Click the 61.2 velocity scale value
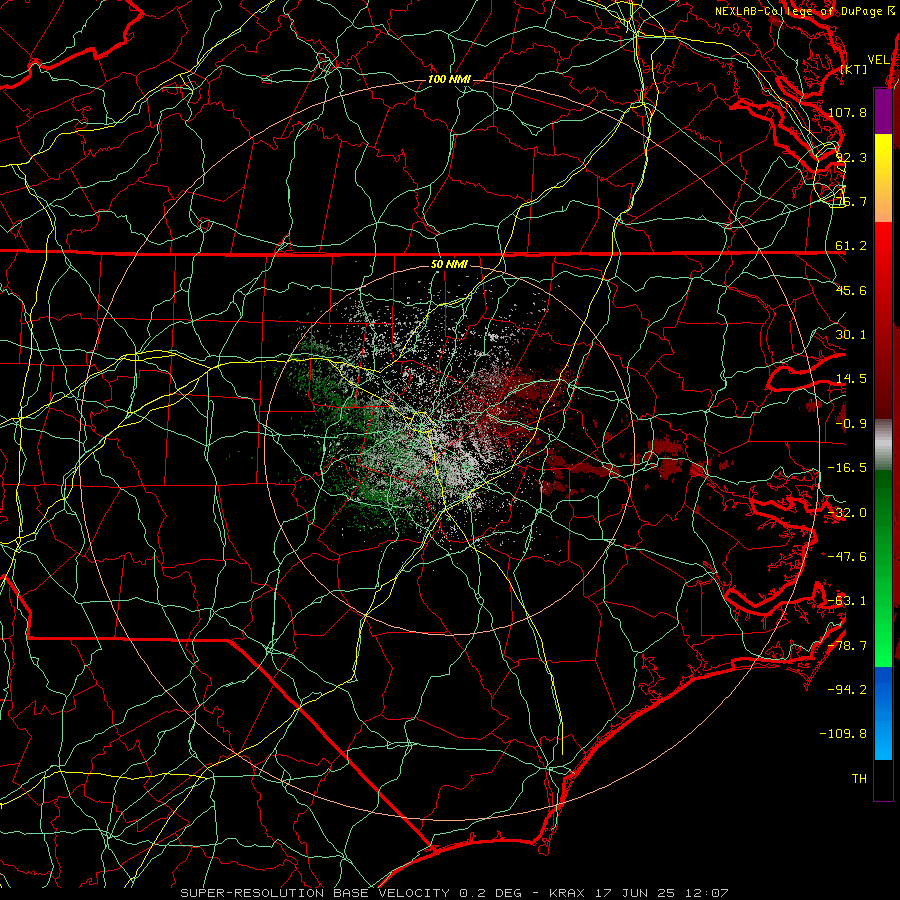The image size is (900, 900). [851, 246]
